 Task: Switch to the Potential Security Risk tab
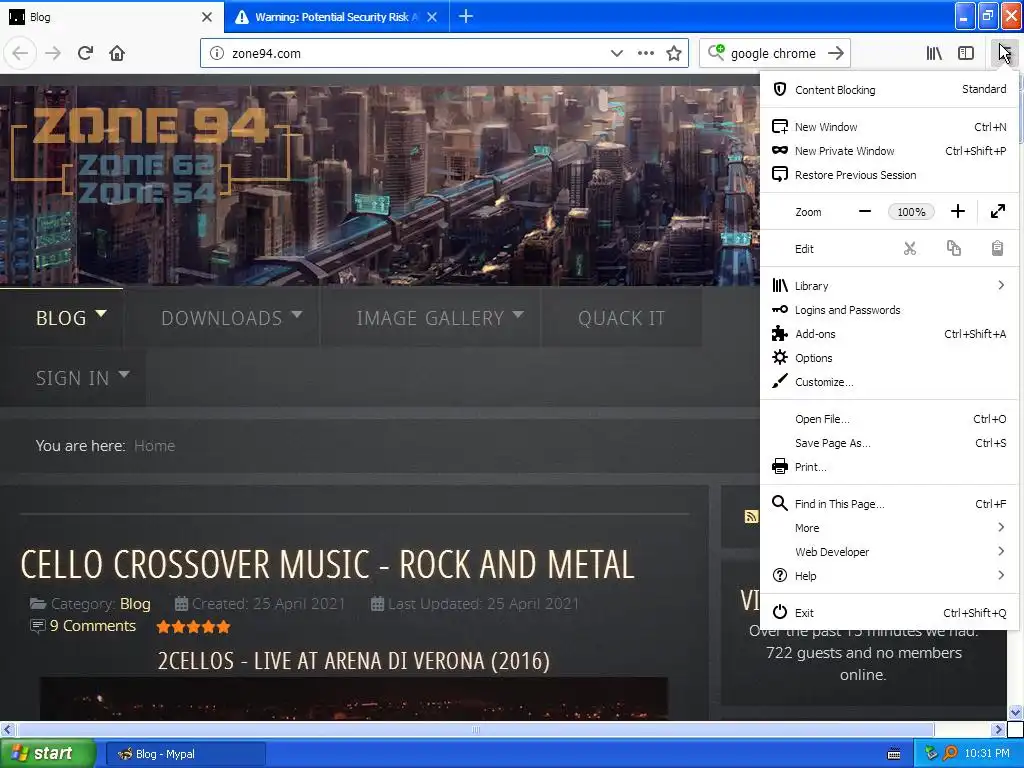point(336,17)
